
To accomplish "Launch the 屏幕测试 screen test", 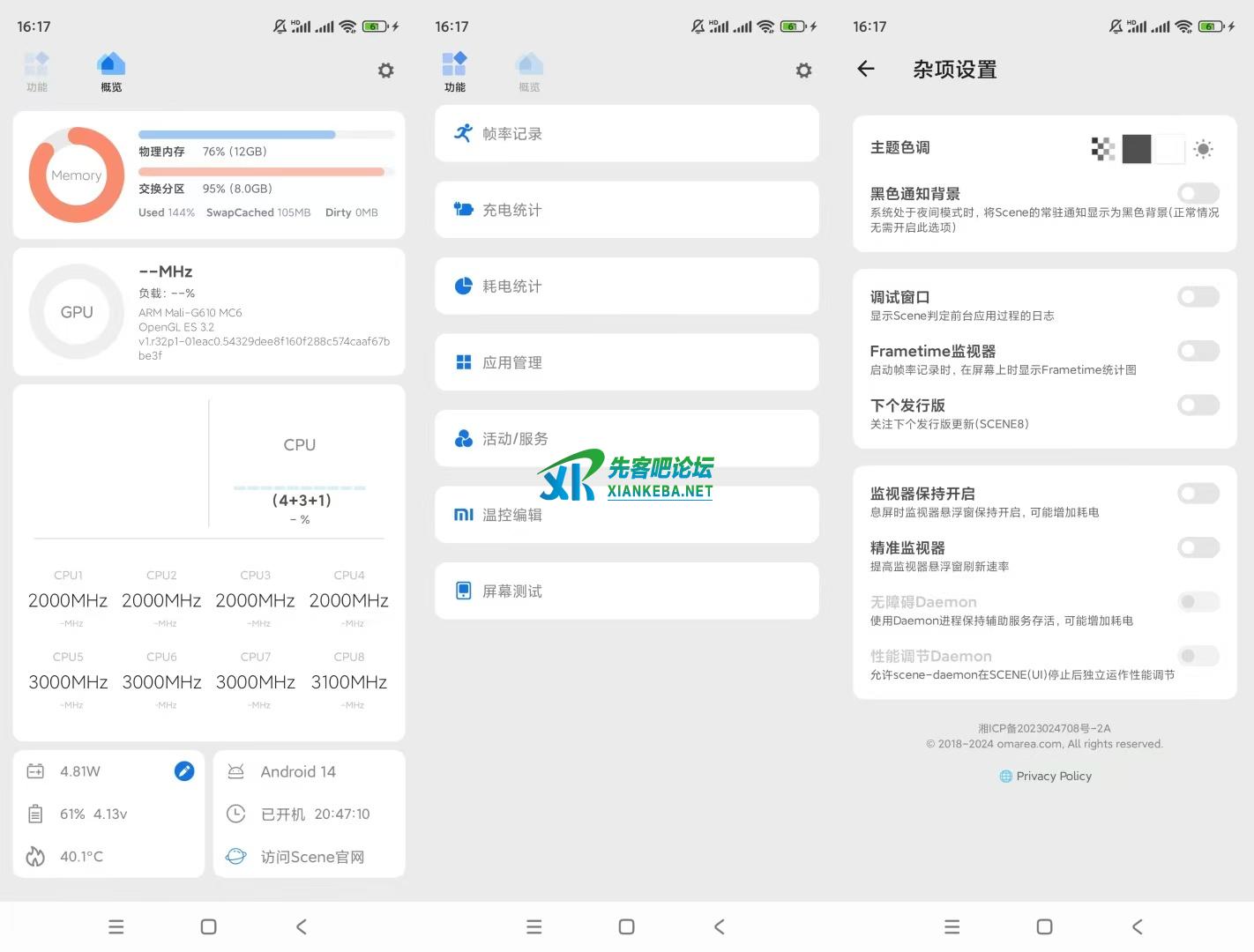I will 626,591.
